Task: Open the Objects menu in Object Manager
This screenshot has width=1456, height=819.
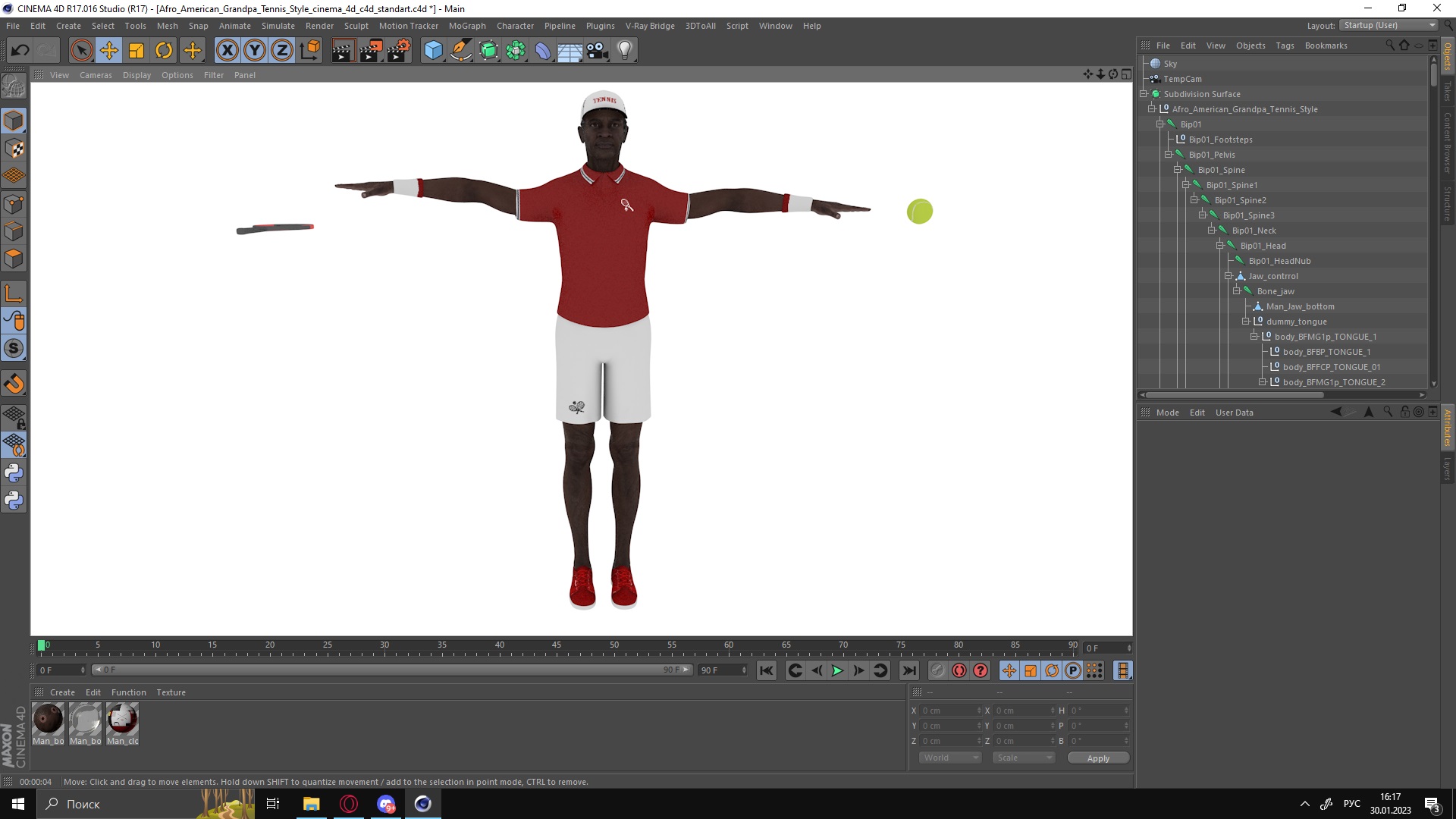Action: [x=1250, y=45]
